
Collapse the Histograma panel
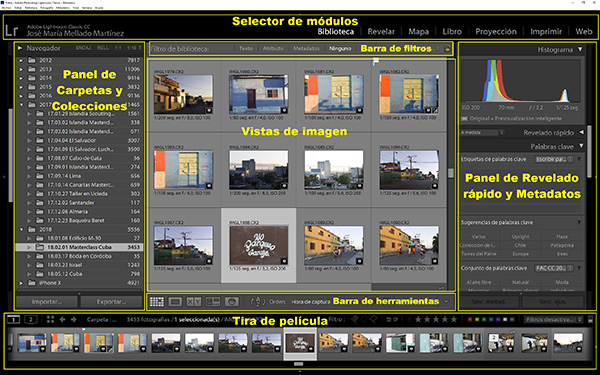580,49
